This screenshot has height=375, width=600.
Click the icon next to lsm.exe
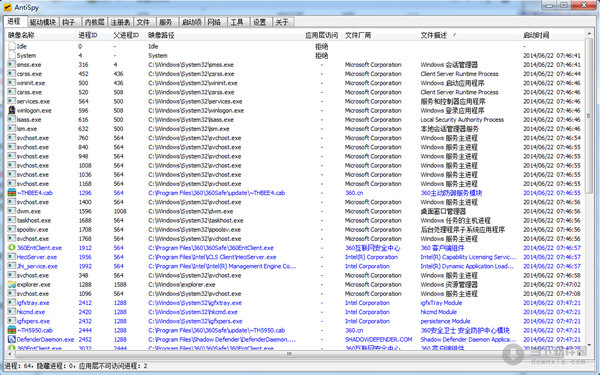pyautogui.click(x=12, y=129)
